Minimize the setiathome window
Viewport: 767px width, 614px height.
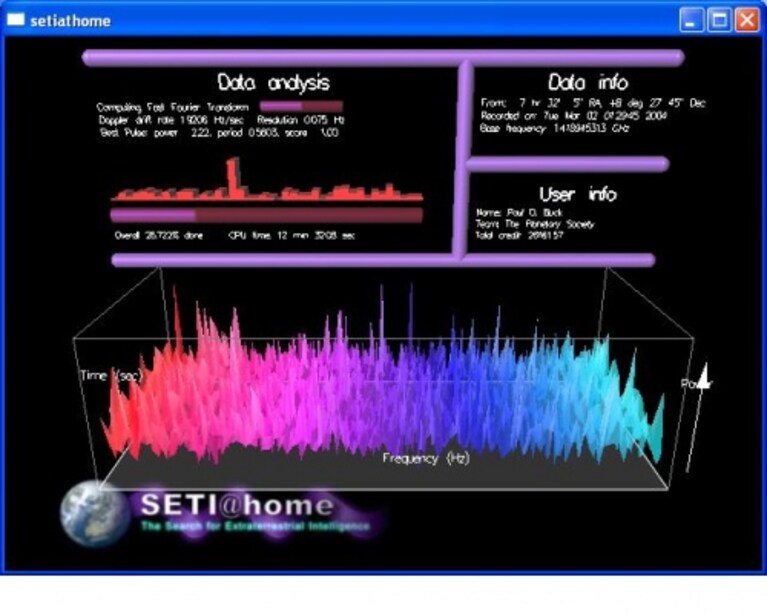(x=691, y=21)
